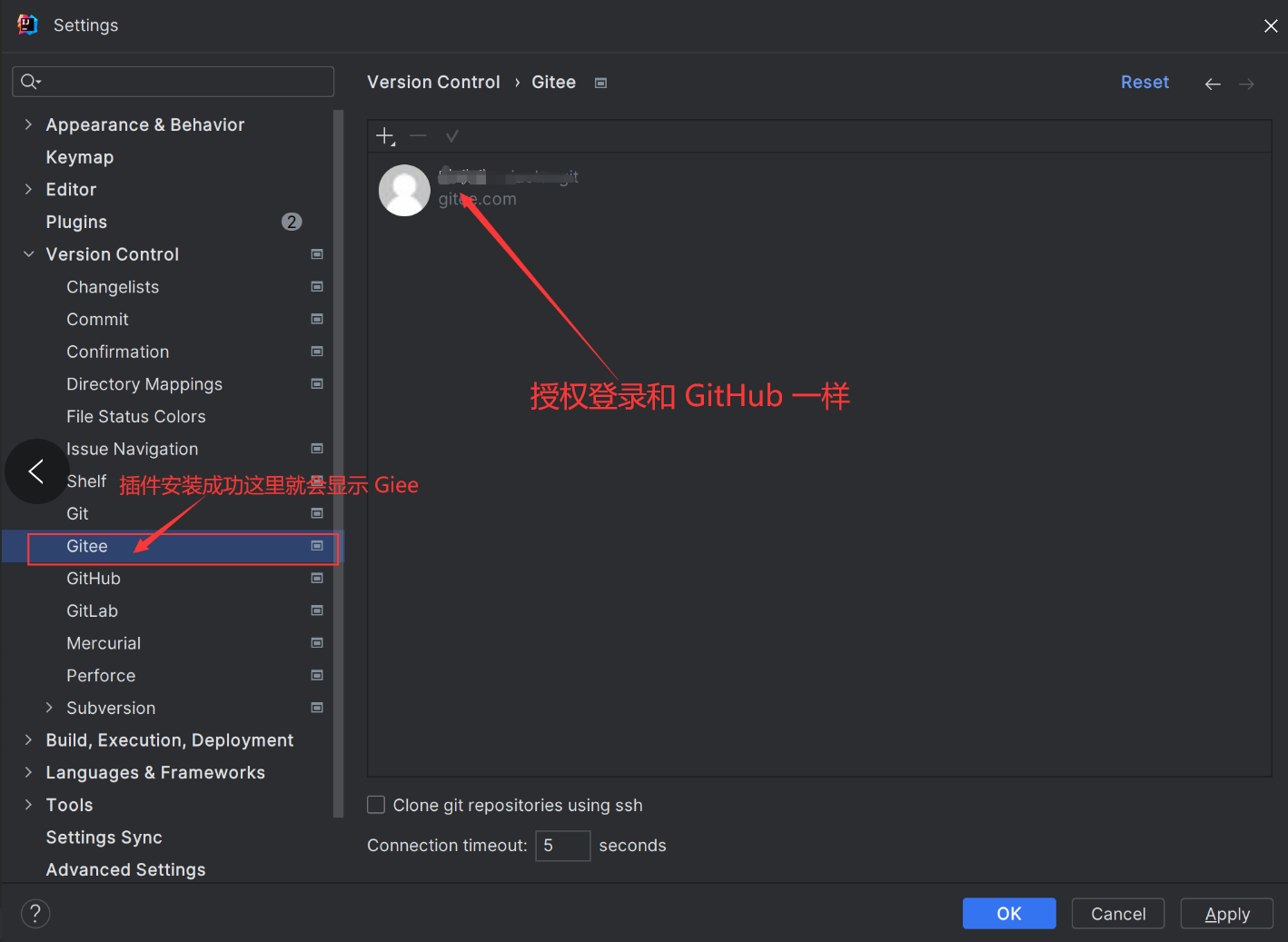Screen dimensions: 1288x942
Task: Click the settings tree vertical scrollbar
Action: [339, 463]
